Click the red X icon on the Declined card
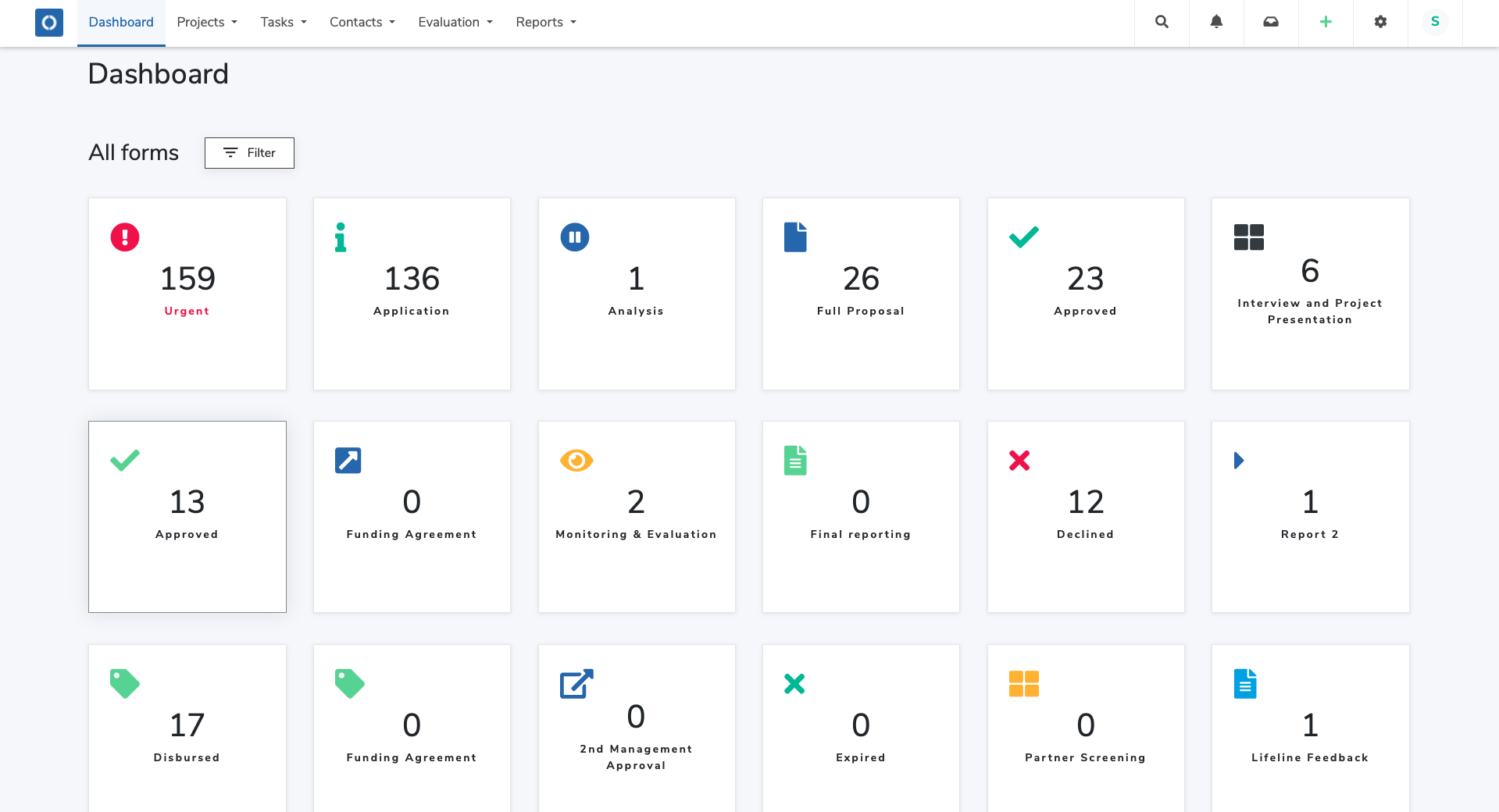The width and height of the screenshot is (1499, 812). [x=1019, y=461]
